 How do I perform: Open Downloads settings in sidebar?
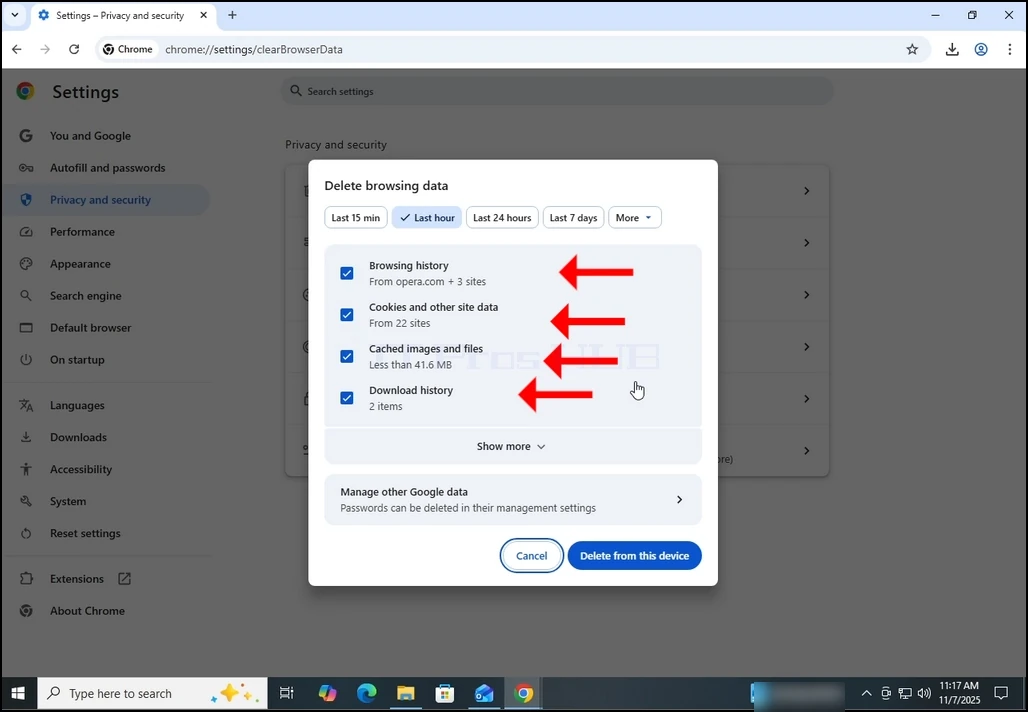tap(78, 437)
